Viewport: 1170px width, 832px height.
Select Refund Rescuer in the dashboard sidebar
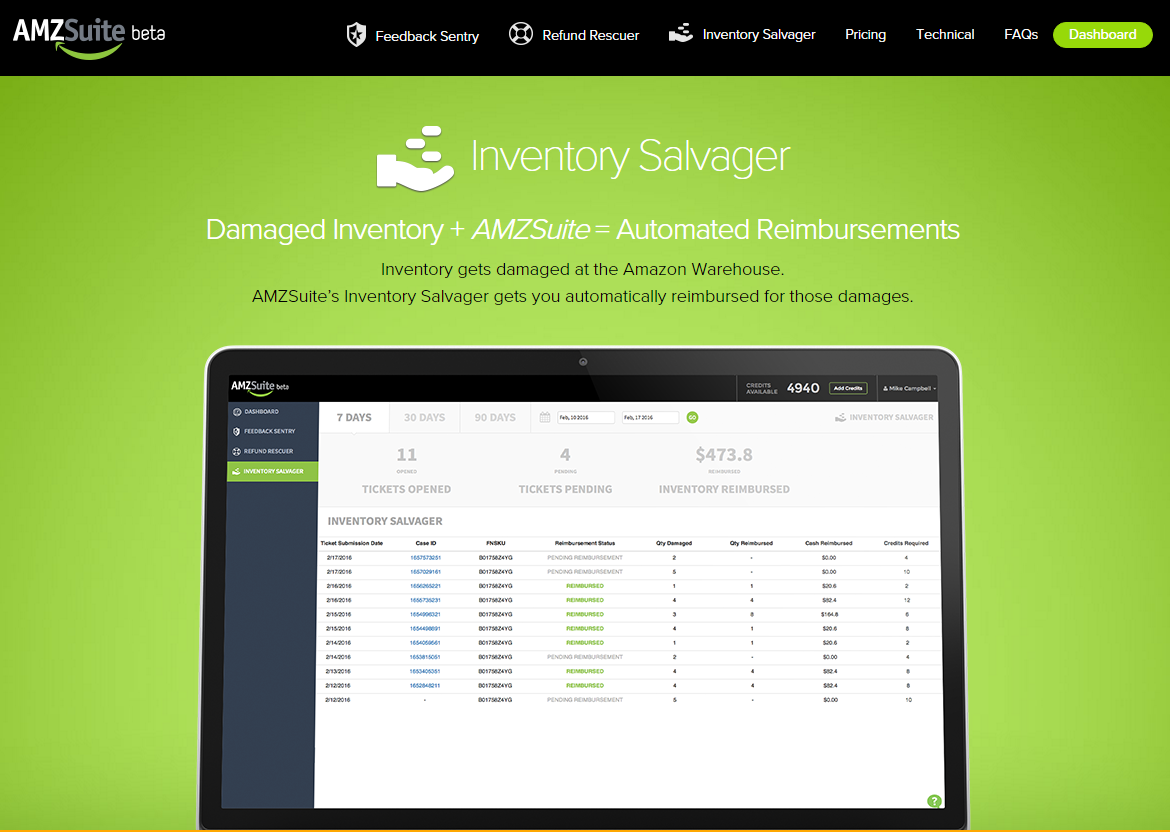pos(268,451)
